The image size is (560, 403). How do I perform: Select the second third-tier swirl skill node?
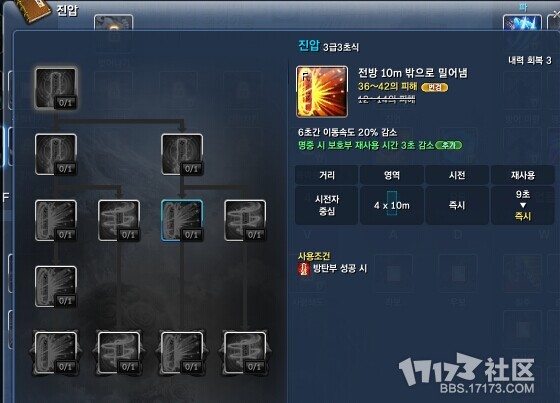tap(119, 220)
